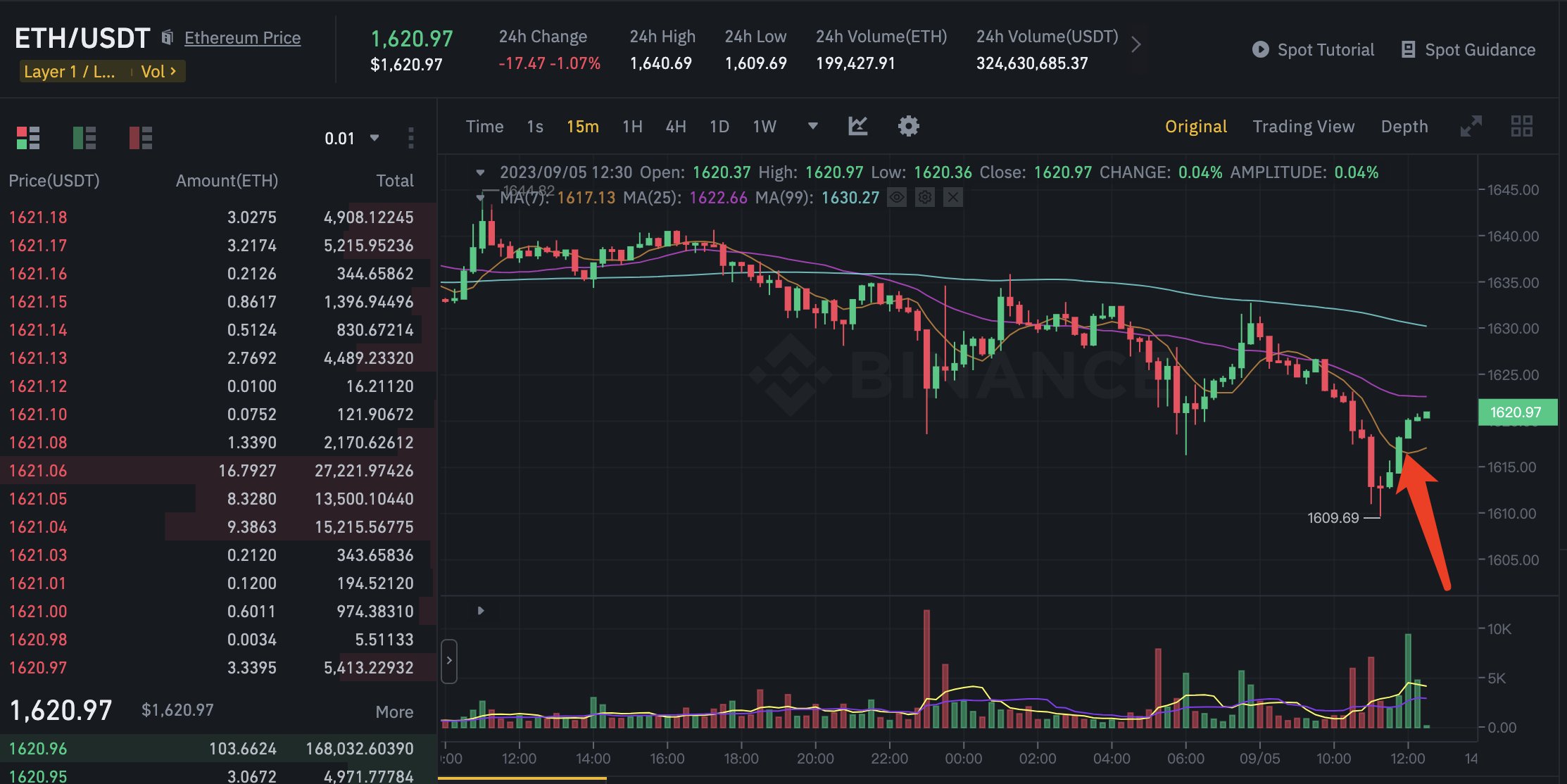Image resolution: width=1567 pixels, height=784 pixels.
Task: Open the multi-chart grid layout icon
Action: tap(1521, 126)
